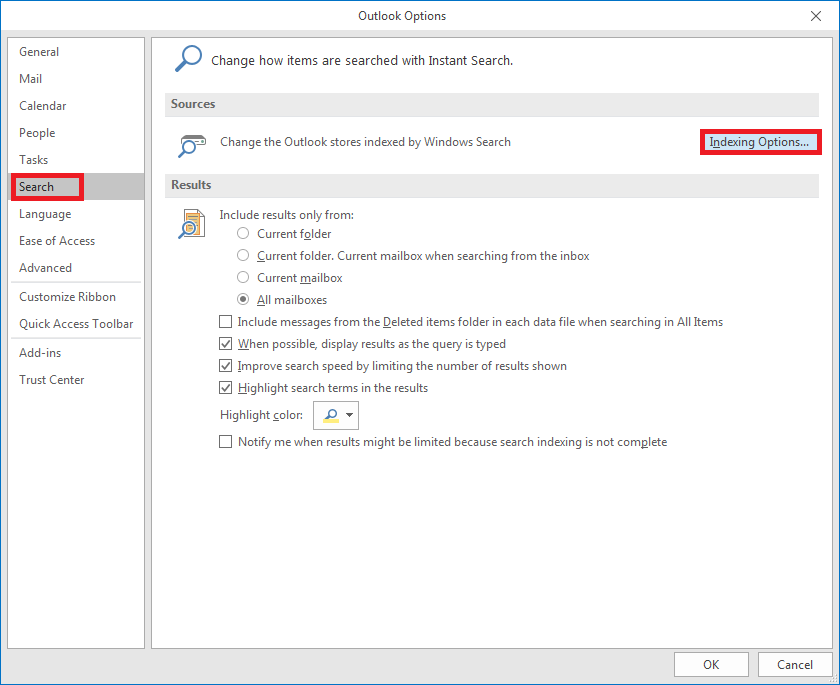This screenshot has height=685, width=840.
Task: Open the Mail options category
Action: pyautogui.click(x=76, y=79)
